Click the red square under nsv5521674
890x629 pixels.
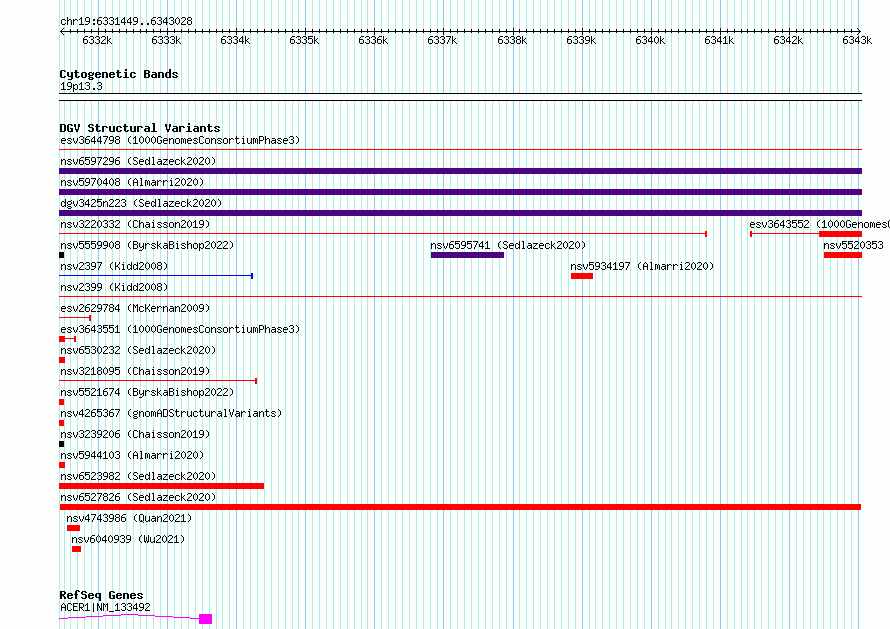[x=61, y=402]
